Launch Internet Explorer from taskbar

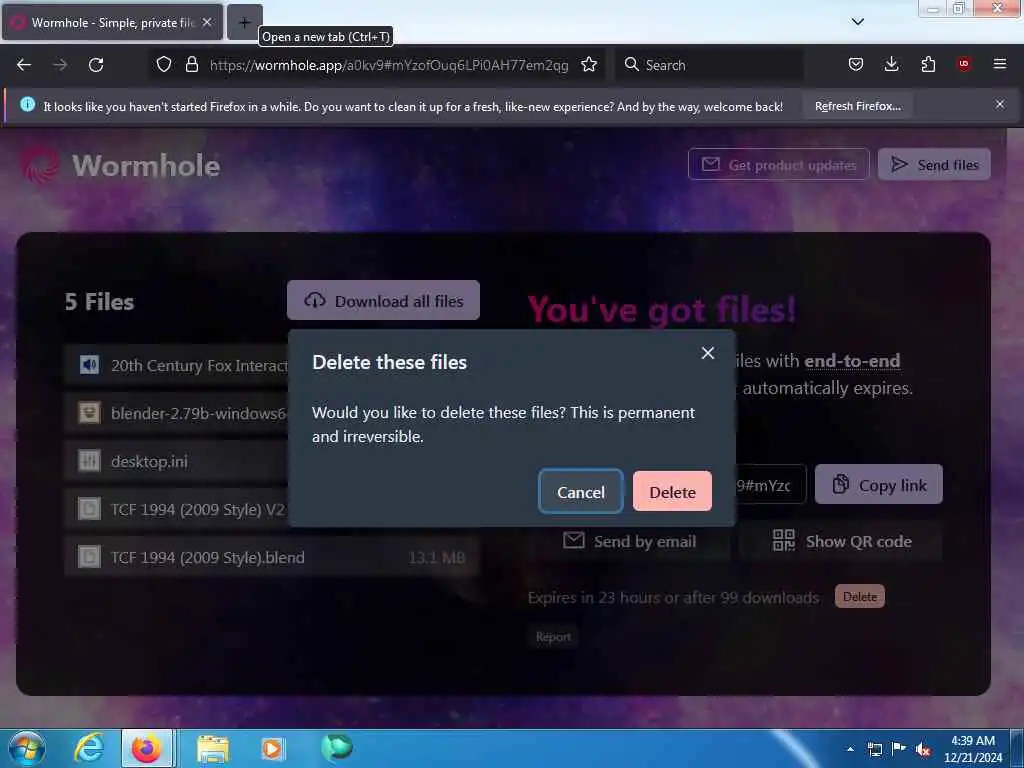point(89,748)
